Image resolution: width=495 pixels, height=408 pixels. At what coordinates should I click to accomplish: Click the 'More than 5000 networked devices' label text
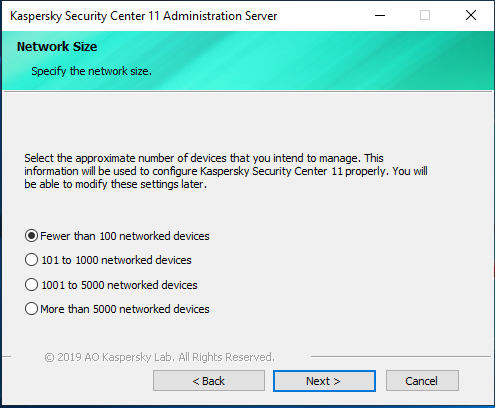point(125,309)
